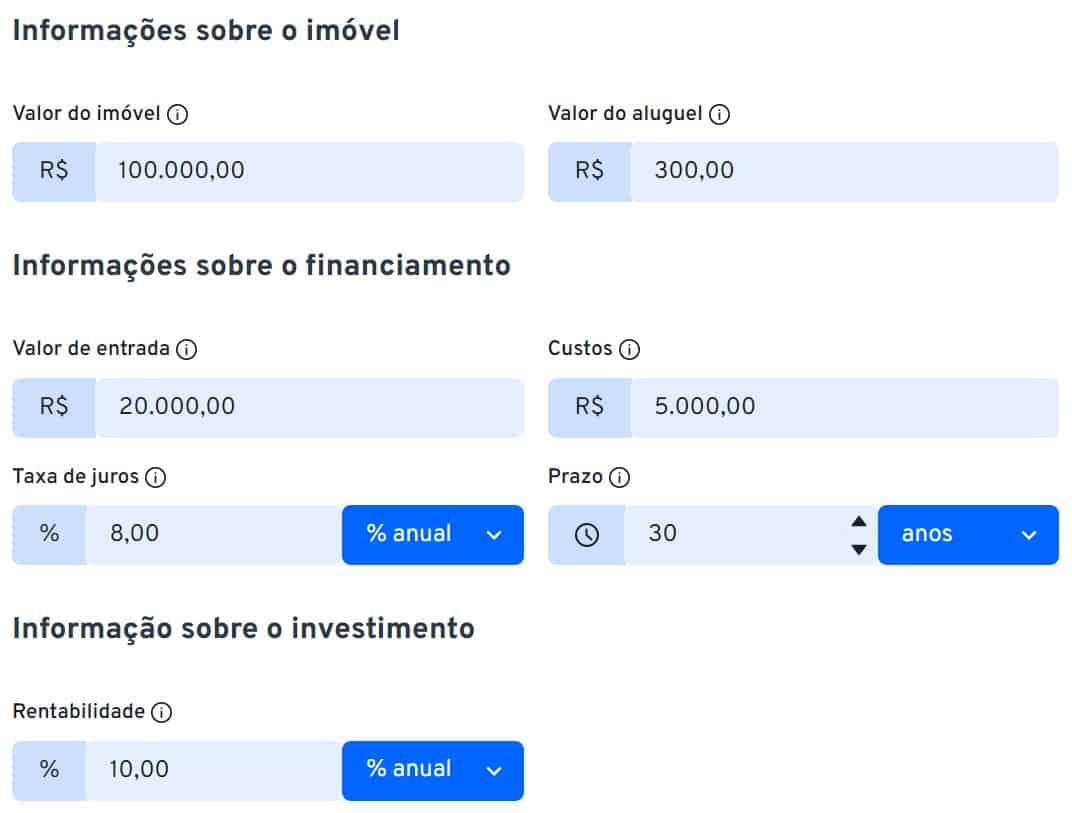Click the info icon beside Taxa de juros
The image size is (1072, 813).
[x=154, y=478]
